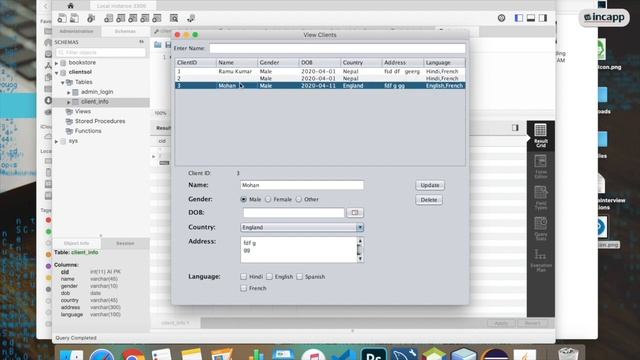Open Photoshop from the dock
This screenshot has width=640, height=360.
(374, 354)
